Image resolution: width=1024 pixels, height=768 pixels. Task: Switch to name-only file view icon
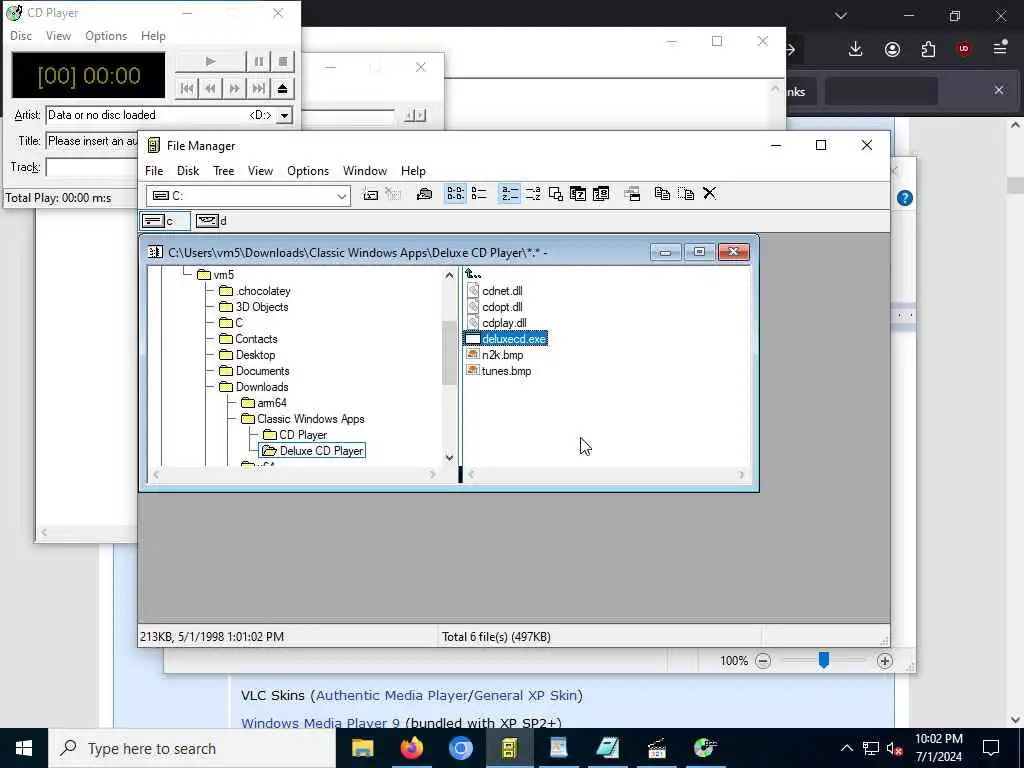point(455,194)
